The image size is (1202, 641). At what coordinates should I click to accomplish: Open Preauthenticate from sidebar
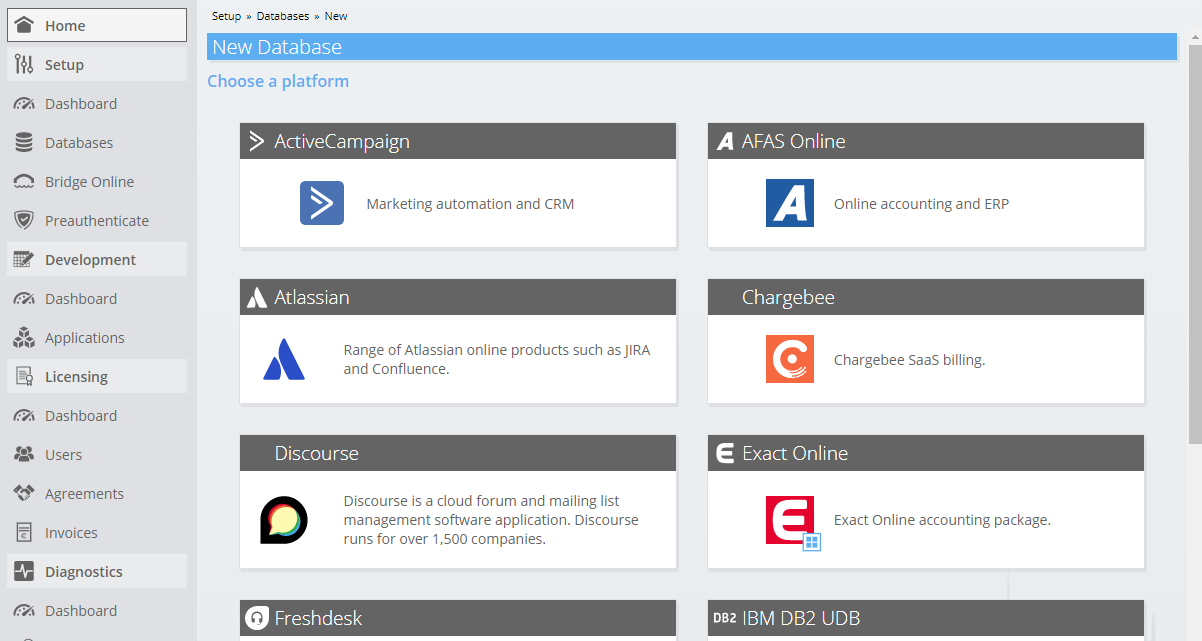click(x=97, y=221)
